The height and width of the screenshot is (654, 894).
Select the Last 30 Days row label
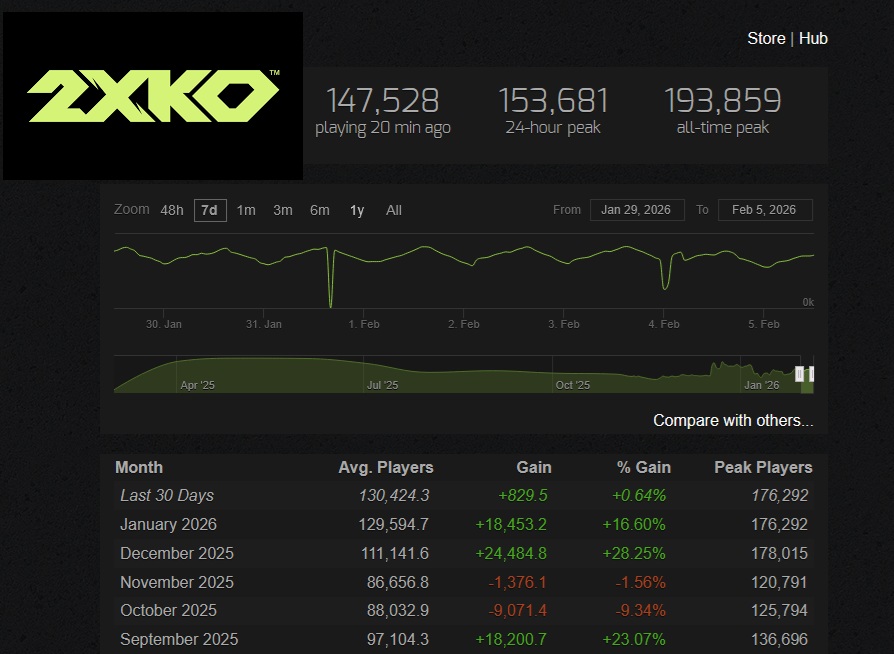pyautogui.click(x=167, y=495)
